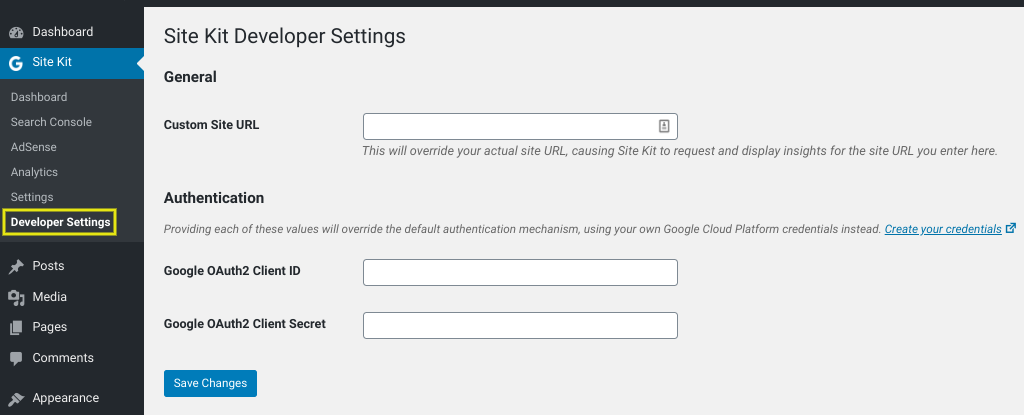Screen dimensions: 1024x415
Task: Click the Google OAuth2 Client ID field
Action: point(520,272)
